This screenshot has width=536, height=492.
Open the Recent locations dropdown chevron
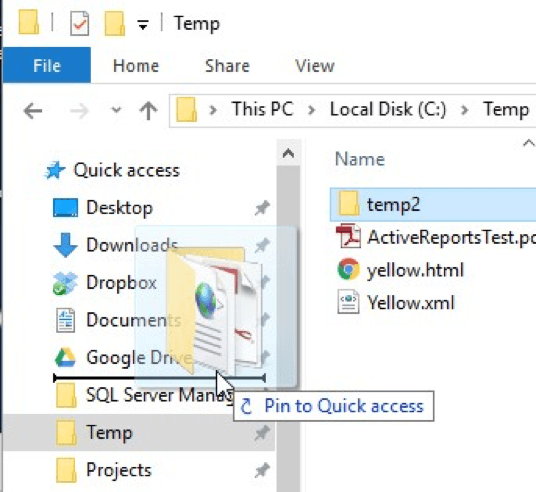click(116, 110)
